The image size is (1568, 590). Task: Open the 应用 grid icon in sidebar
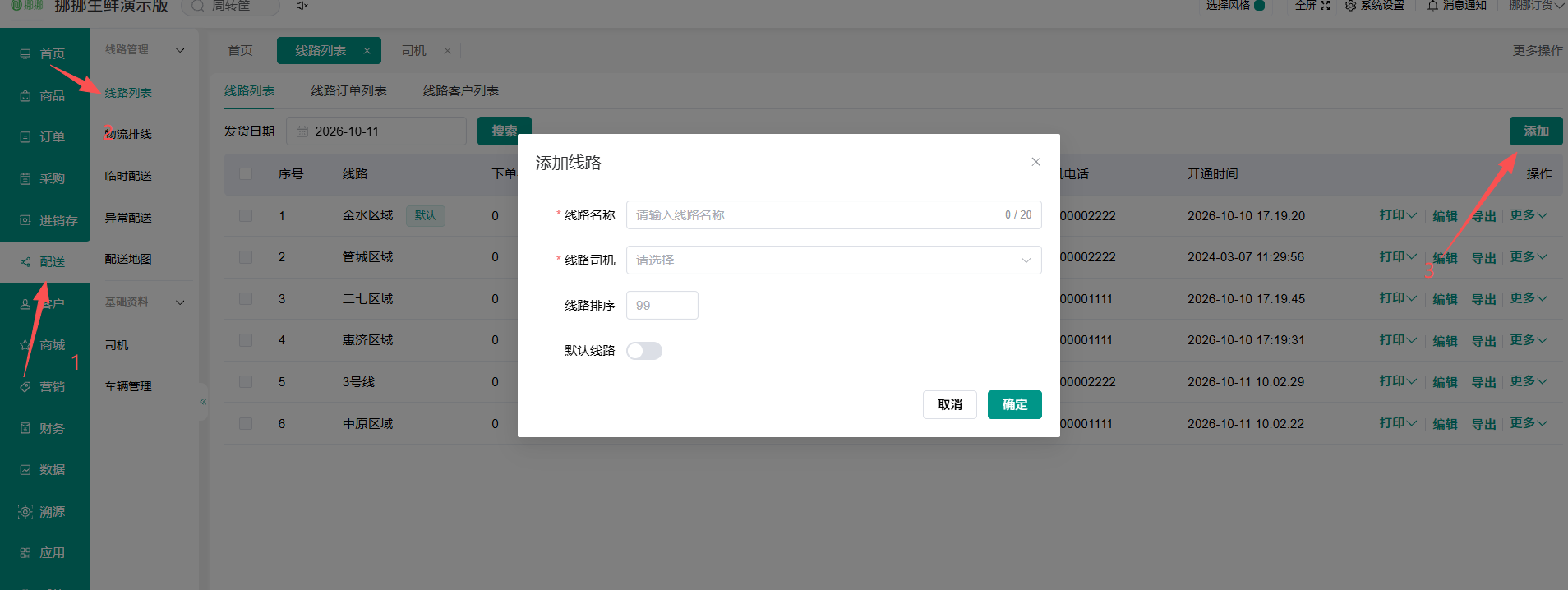click(25, 552)
